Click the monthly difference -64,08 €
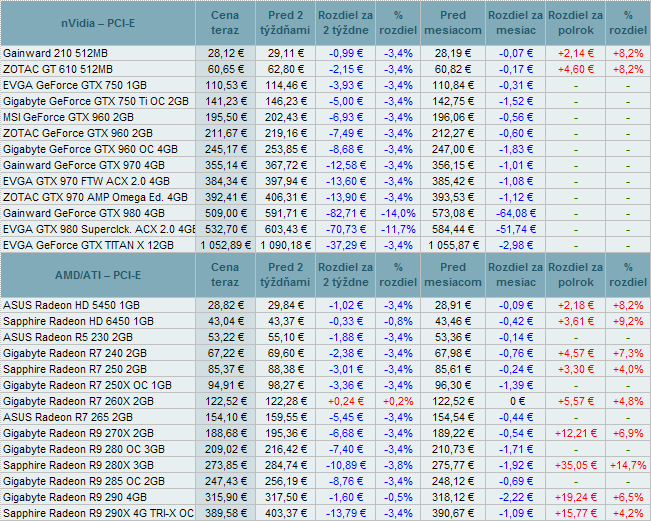 point(516,213)
